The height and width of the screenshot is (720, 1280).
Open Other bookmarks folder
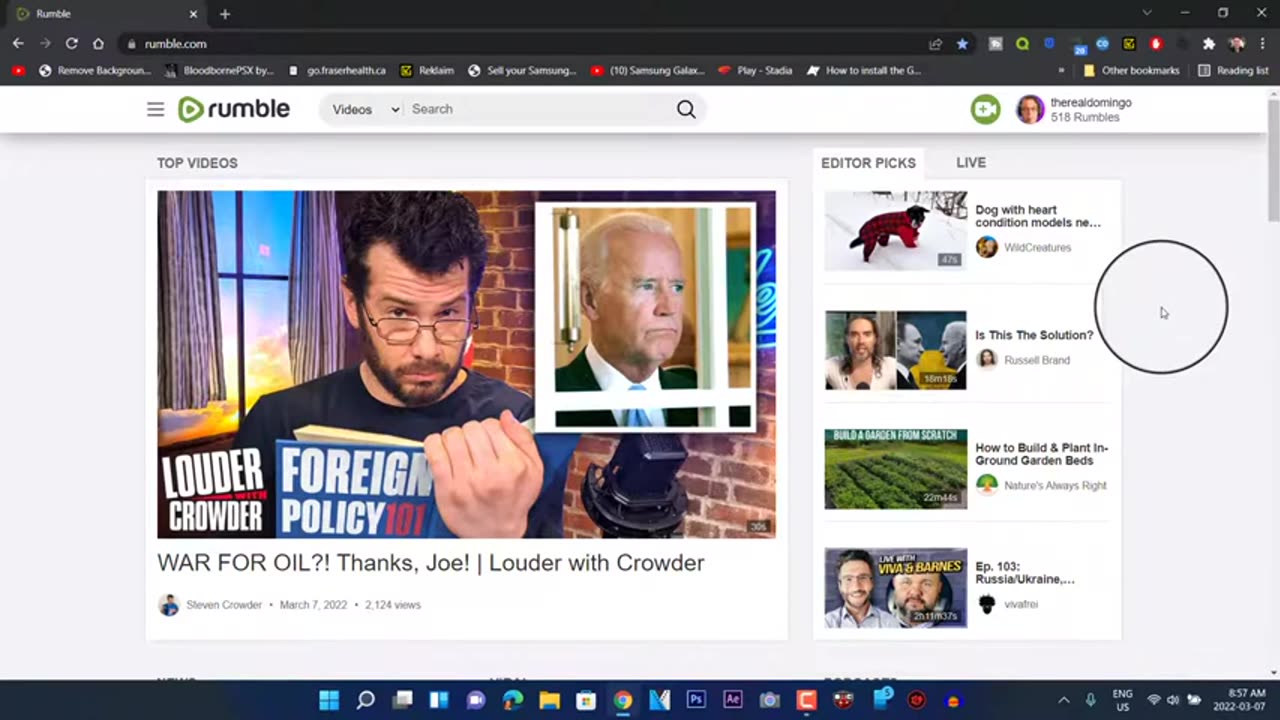(x=1132, y=71)
